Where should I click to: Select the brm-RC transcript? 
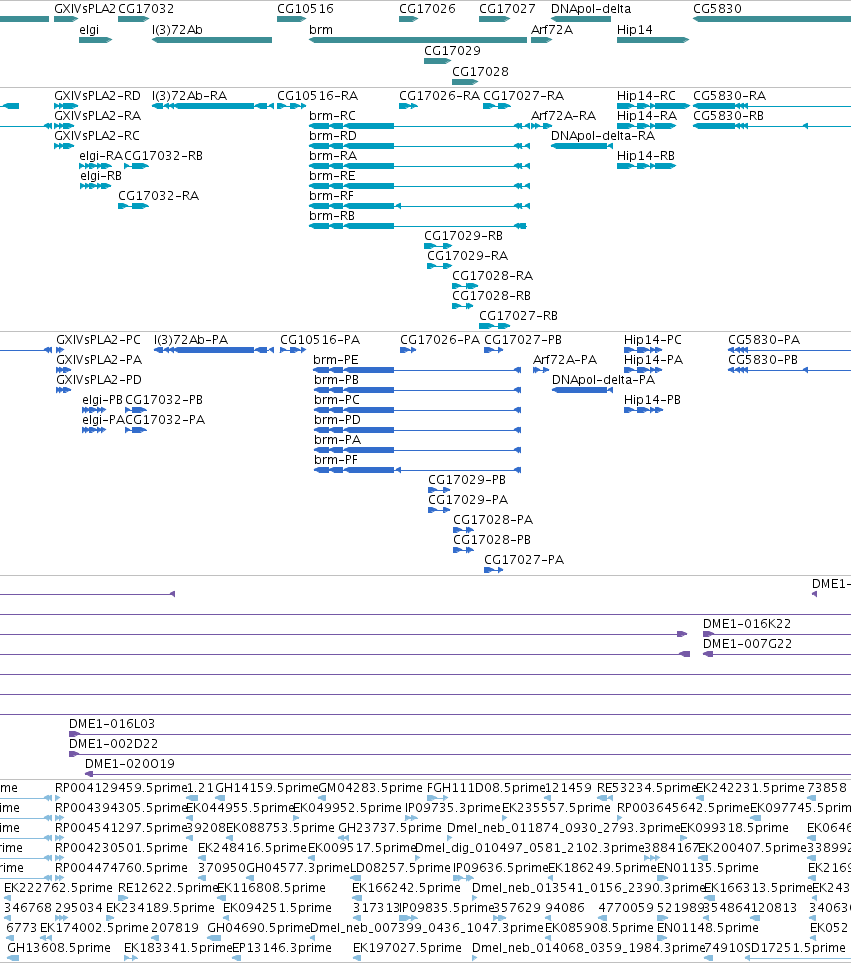click(419, 126)
